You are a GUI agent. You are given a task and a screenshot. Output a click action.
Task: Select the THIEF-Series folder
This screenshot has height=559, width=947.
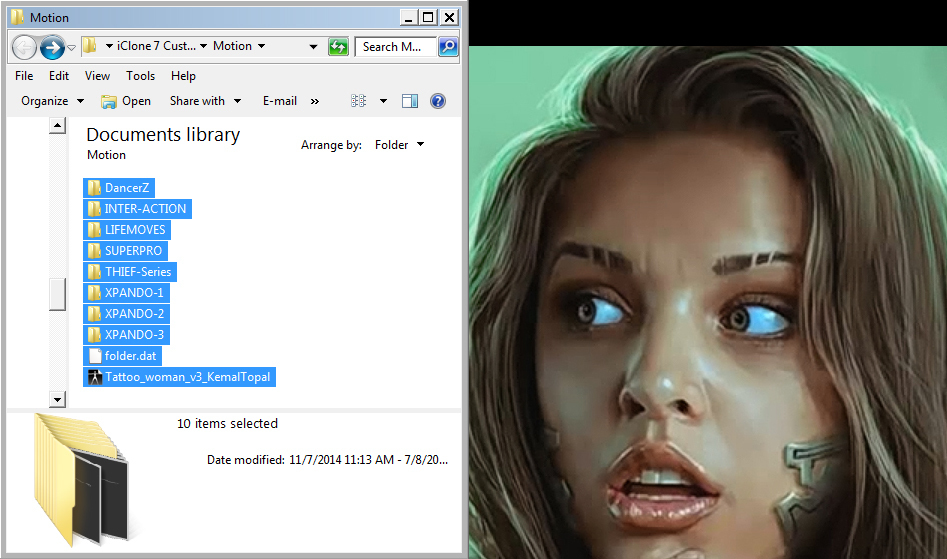click(130, 272)
